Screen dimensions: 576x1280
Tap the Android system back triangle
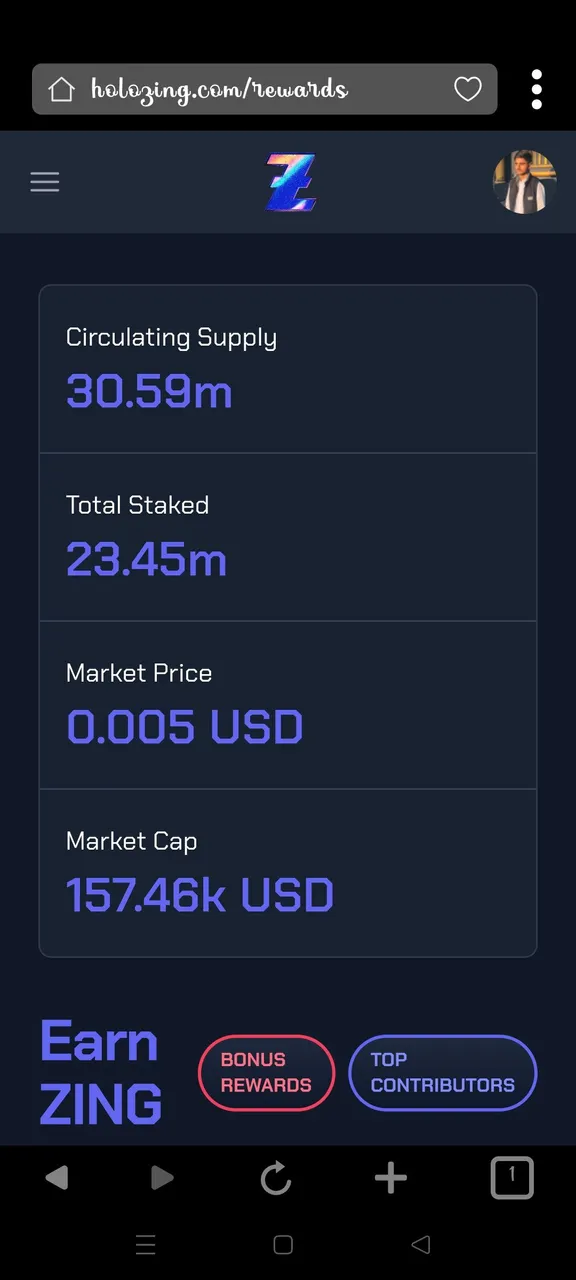click(x=421, y=1245)
